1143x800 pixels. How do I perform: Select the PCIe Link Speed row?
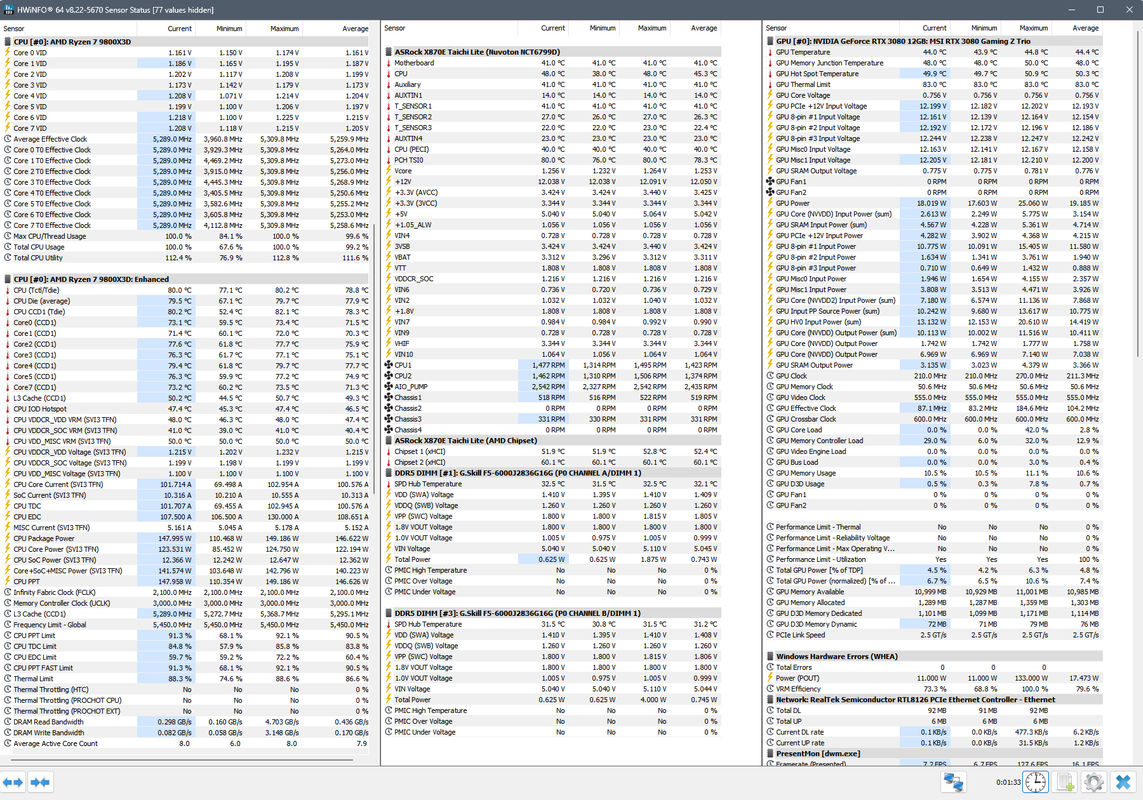934,635
